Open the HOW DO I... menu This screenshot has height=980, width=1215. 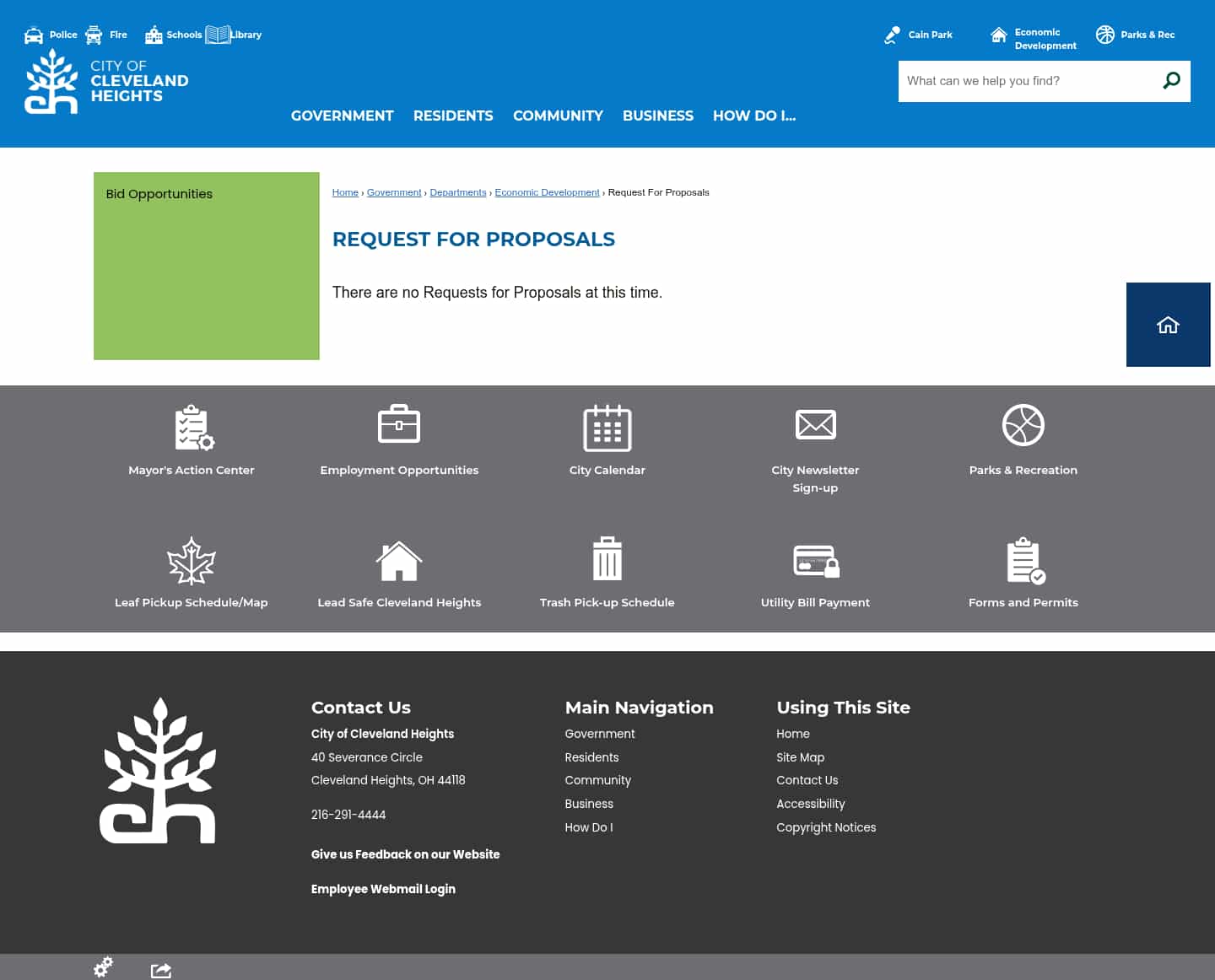[x=753, y=116]
